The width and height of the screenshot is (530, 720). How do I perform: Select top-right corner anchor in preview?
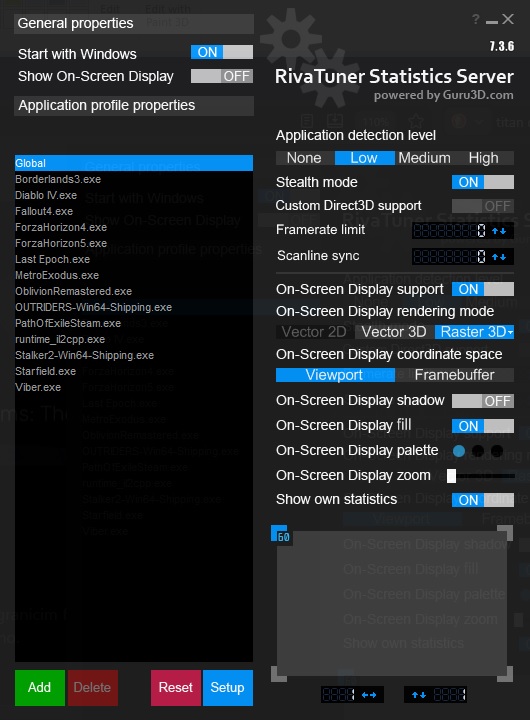506,533
